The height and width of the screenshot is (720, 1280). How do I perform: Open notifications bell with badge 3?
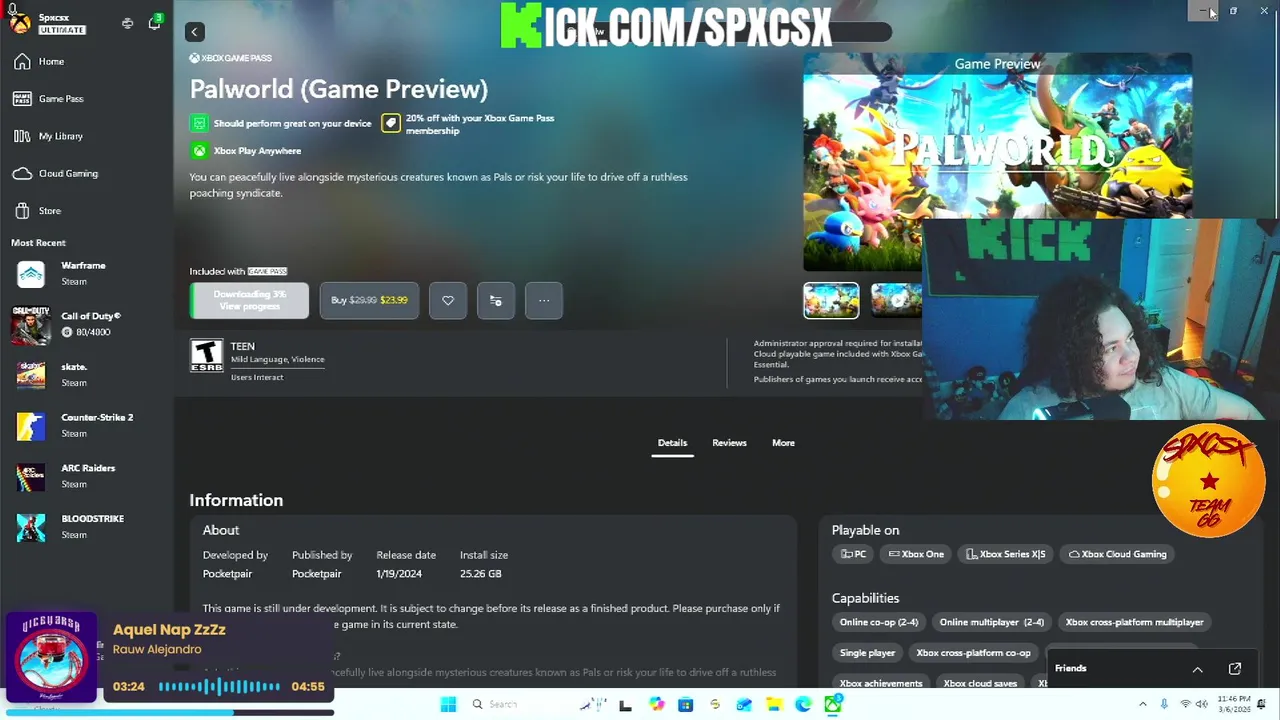coord(155,22)
